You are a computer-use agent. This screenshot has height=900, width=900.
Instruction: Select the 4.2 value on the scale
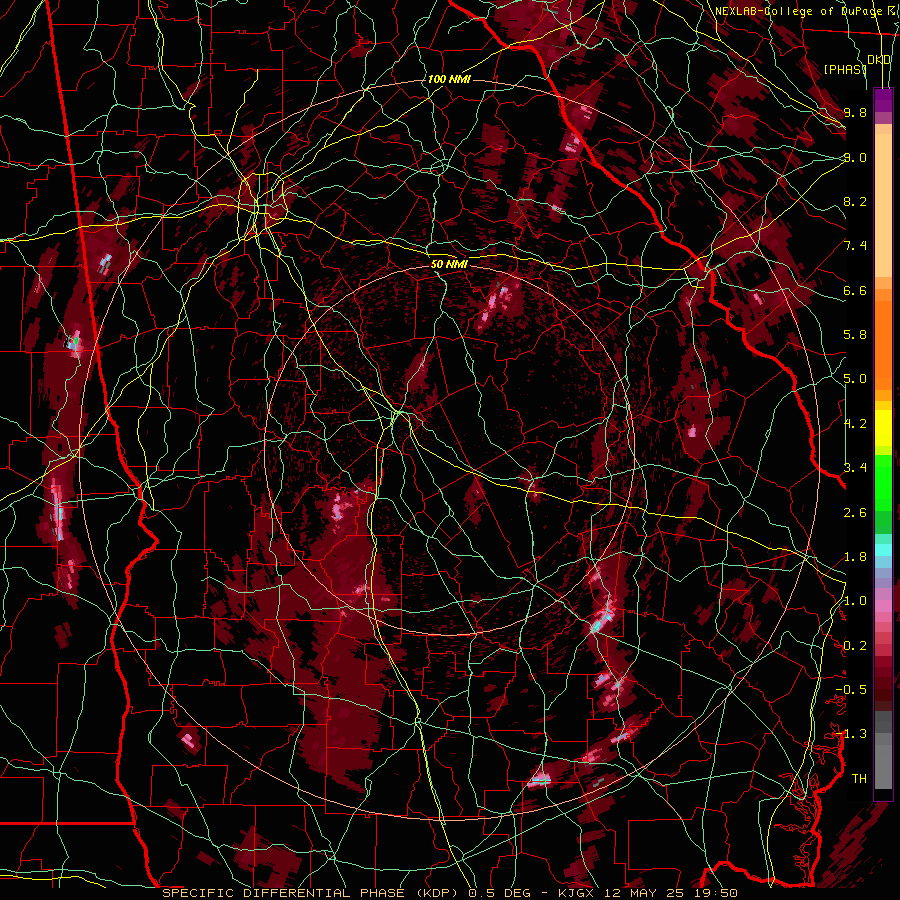[x=855, y=424]
